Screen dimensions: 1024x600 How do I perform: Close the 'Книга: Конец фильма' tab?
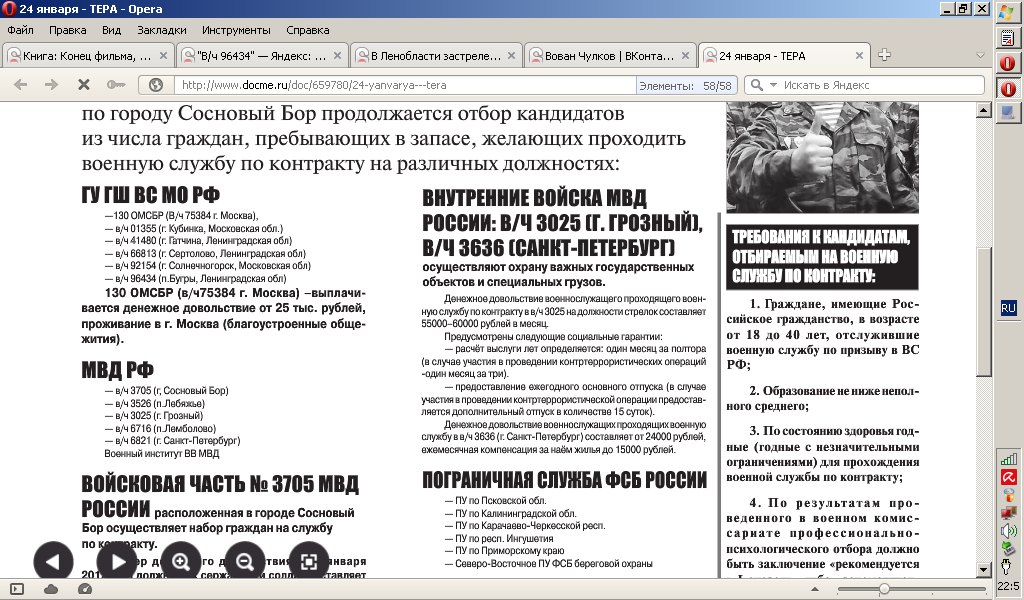pyautogui.click(x=163, y=56)
